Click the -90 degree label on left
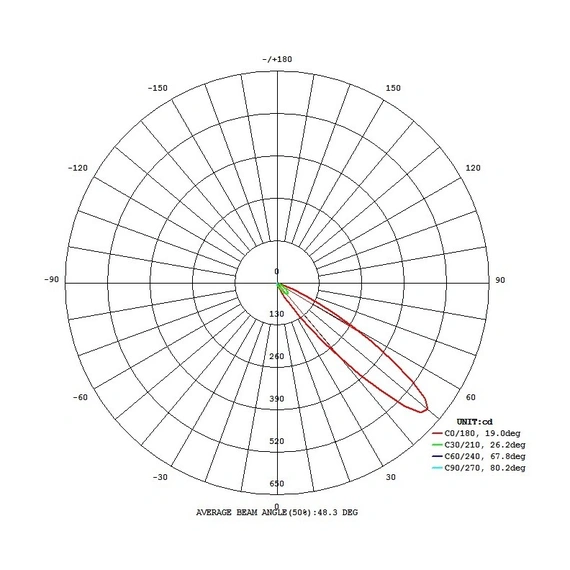Image resolution: width=570 pixels, height=570 pixels. tap(51, 280)
